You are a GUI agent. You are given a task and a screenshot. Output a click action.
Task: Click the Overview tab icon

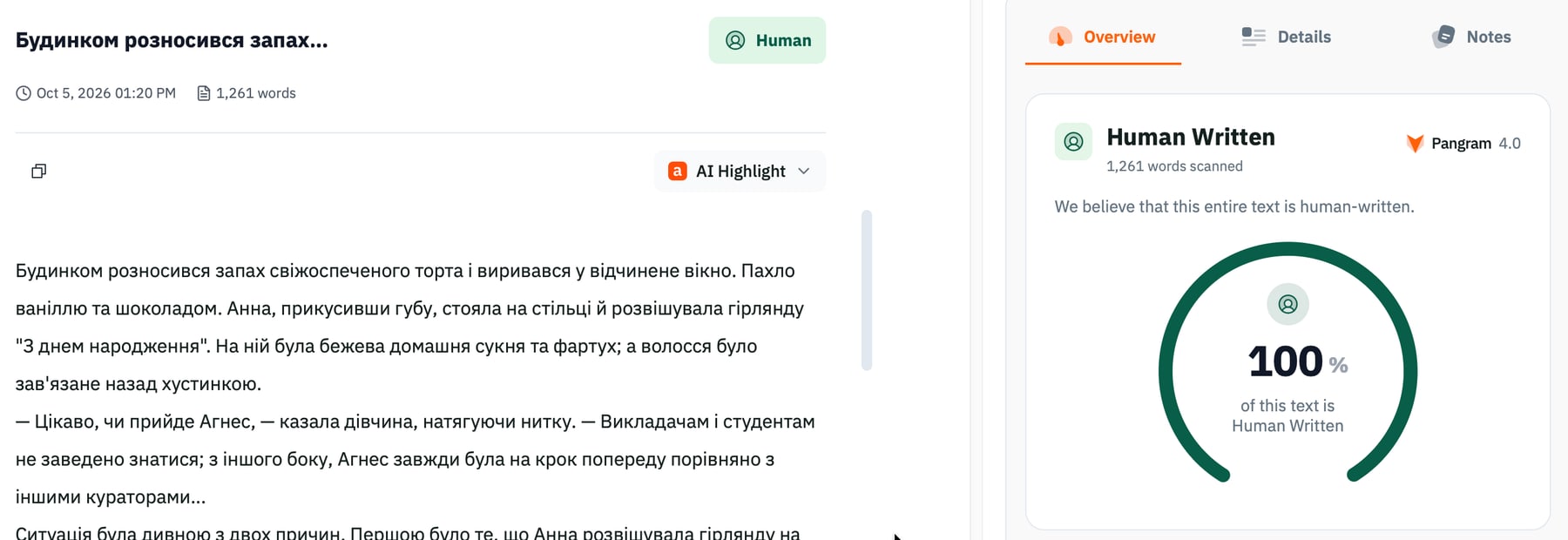1060,37
